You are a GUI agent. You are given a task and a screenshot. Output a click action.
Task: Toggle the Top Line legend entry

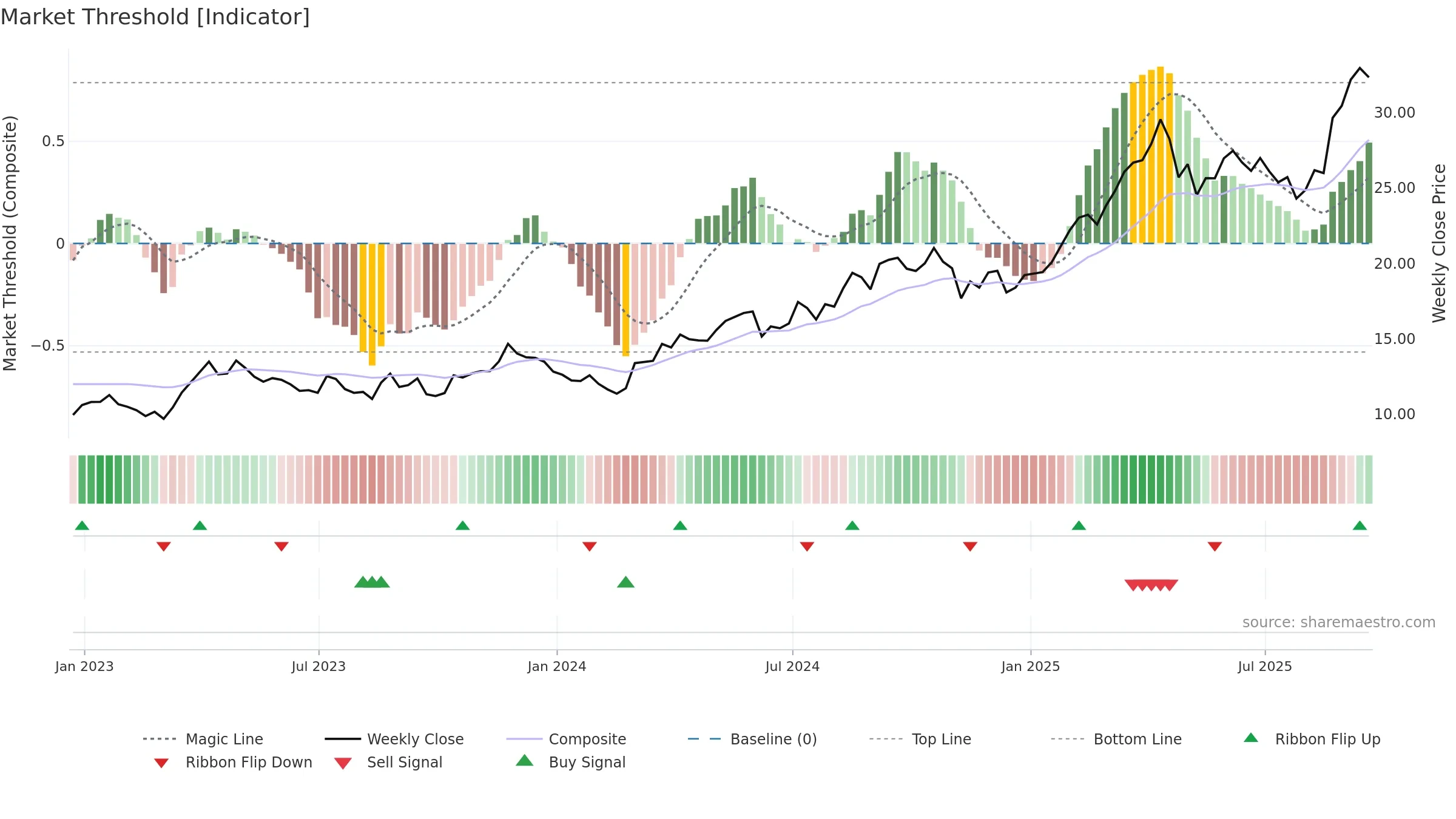tap(920, 739)
